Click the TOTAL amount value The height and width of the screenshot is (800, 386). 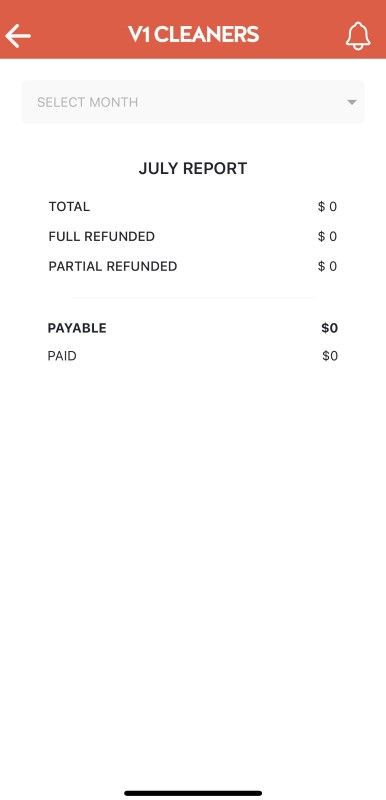pyautogui.click(x=327, y=207)
